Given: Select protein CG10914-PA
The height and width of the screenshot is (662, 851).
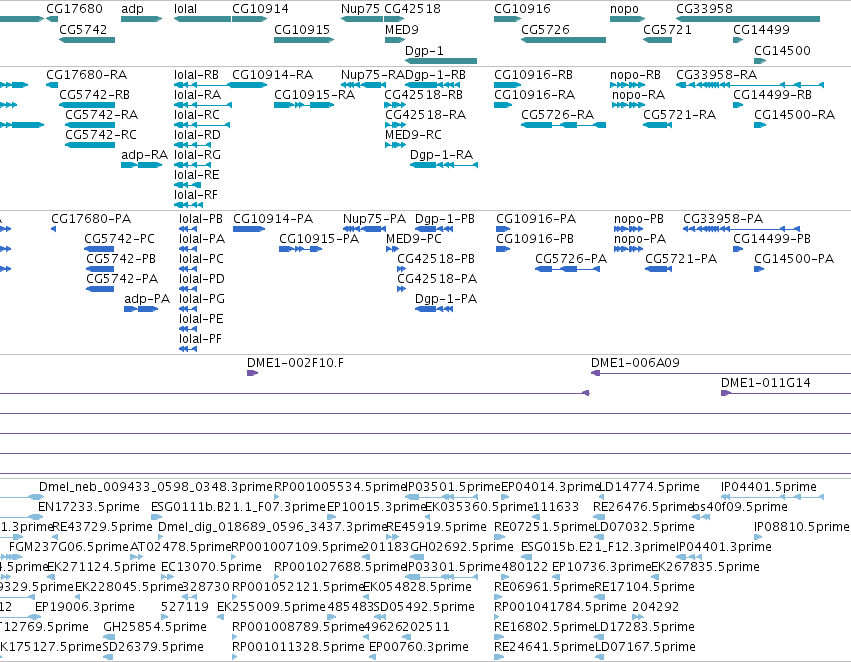Looking at the screenshot, I should (x=273, y=219).
